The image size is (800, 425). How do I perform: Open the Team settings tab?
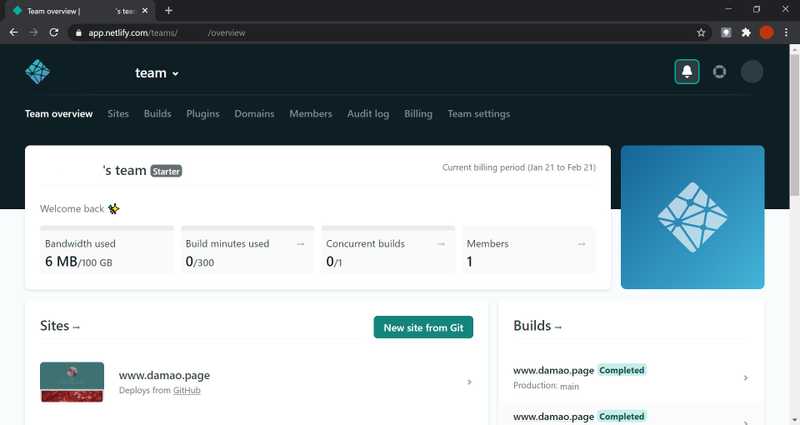(x=479, y=114)
